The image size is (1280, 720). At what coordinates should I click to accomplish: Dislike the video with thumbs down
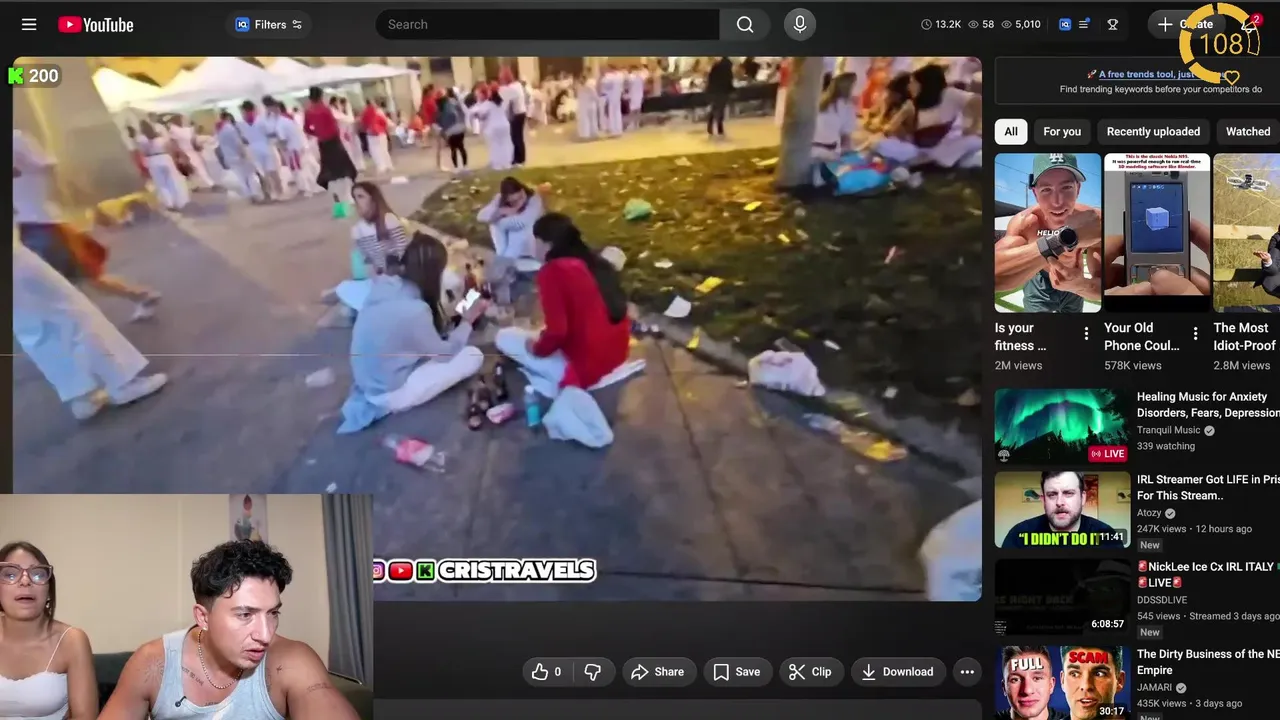pos(593,672)
